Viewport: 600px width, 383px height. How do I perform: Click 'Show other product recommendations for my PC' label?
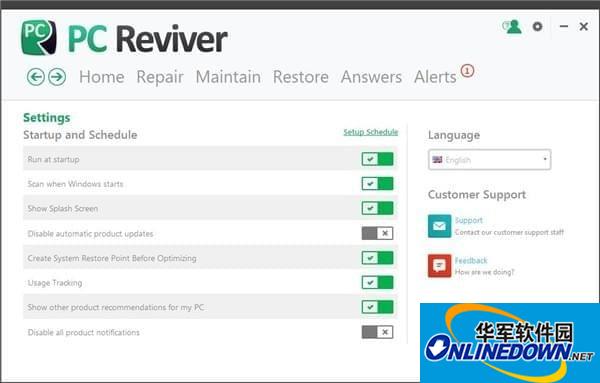(x=116, y=307)
